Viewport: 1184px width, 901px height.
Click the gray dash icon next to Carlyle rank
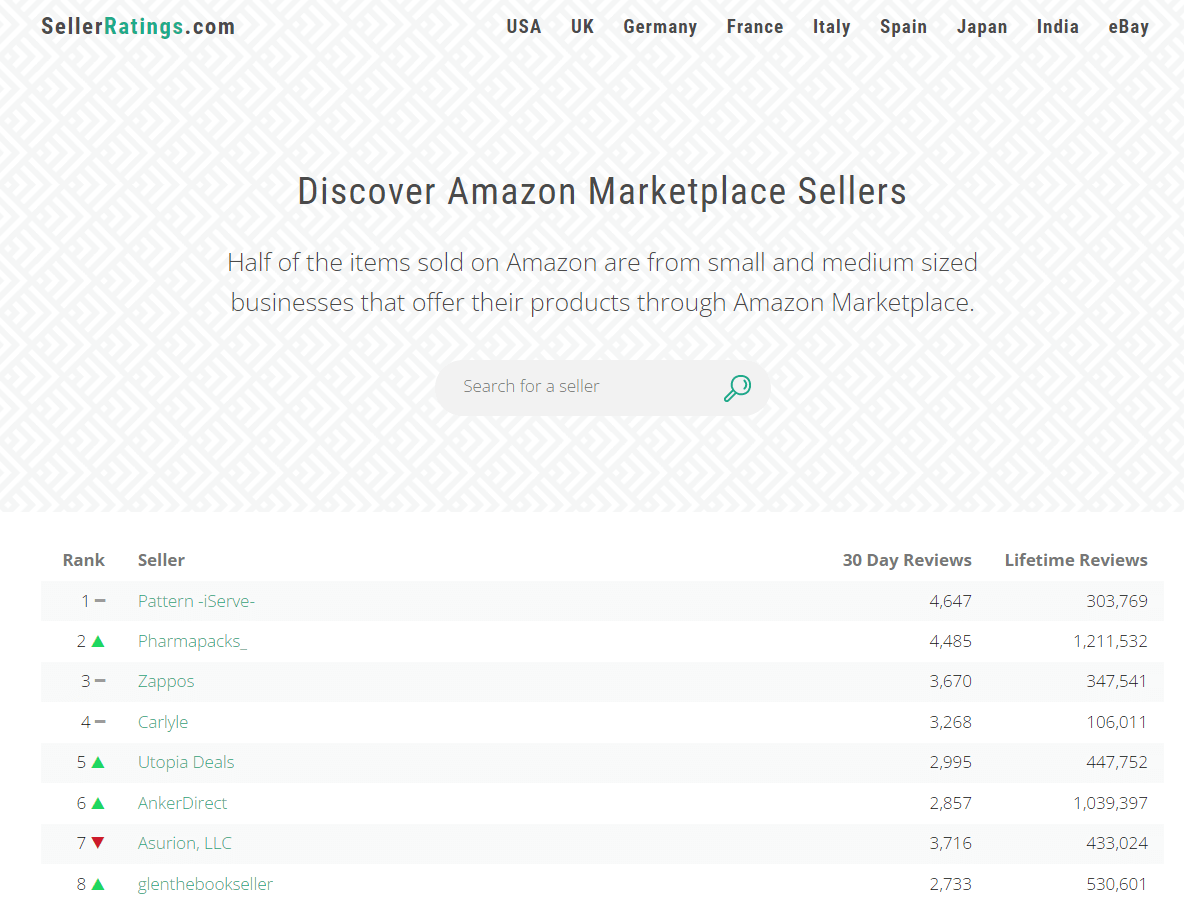(100, 722)
